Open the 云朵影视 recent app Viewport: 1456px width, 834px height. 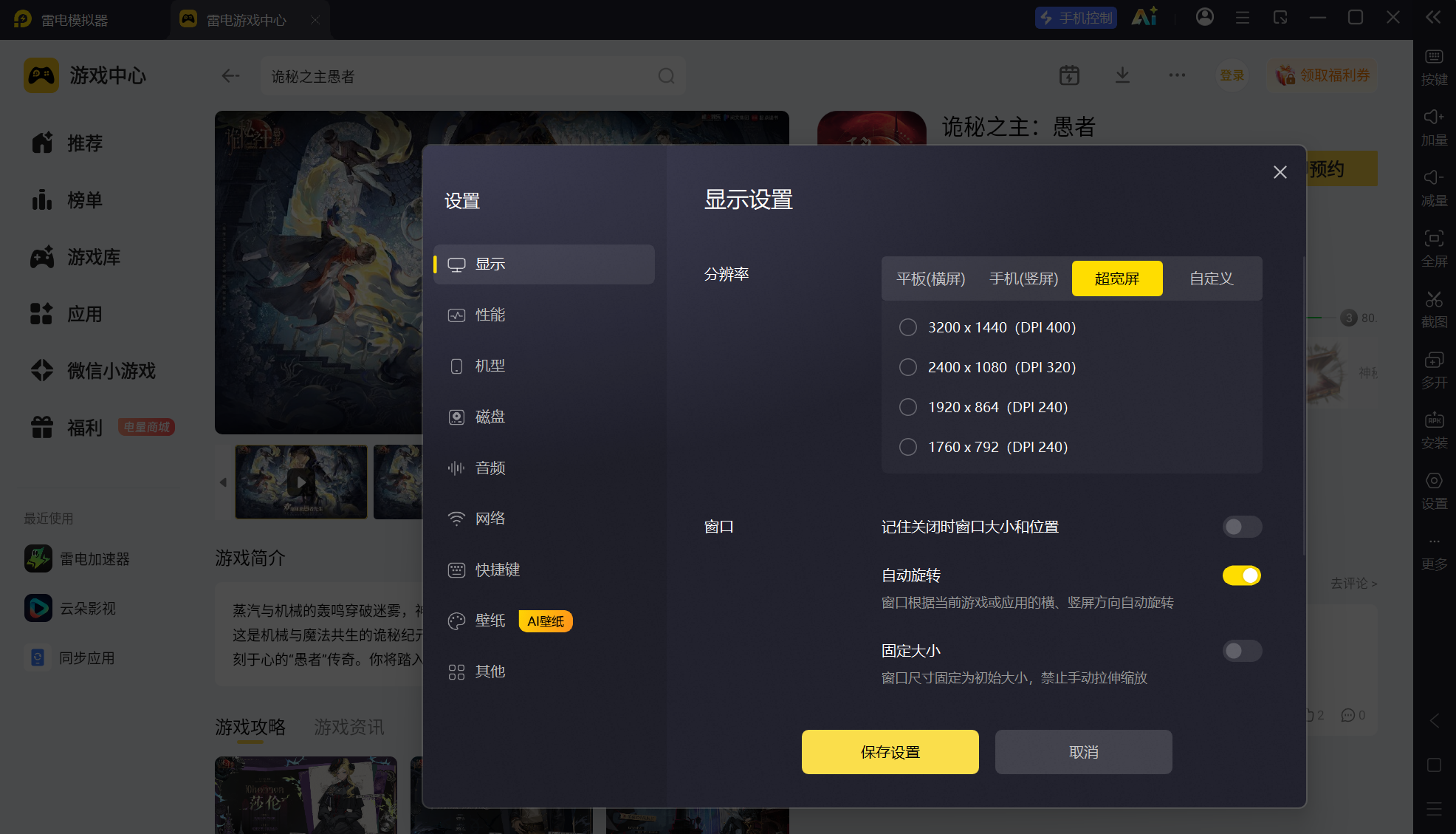(x=71, y=608)
